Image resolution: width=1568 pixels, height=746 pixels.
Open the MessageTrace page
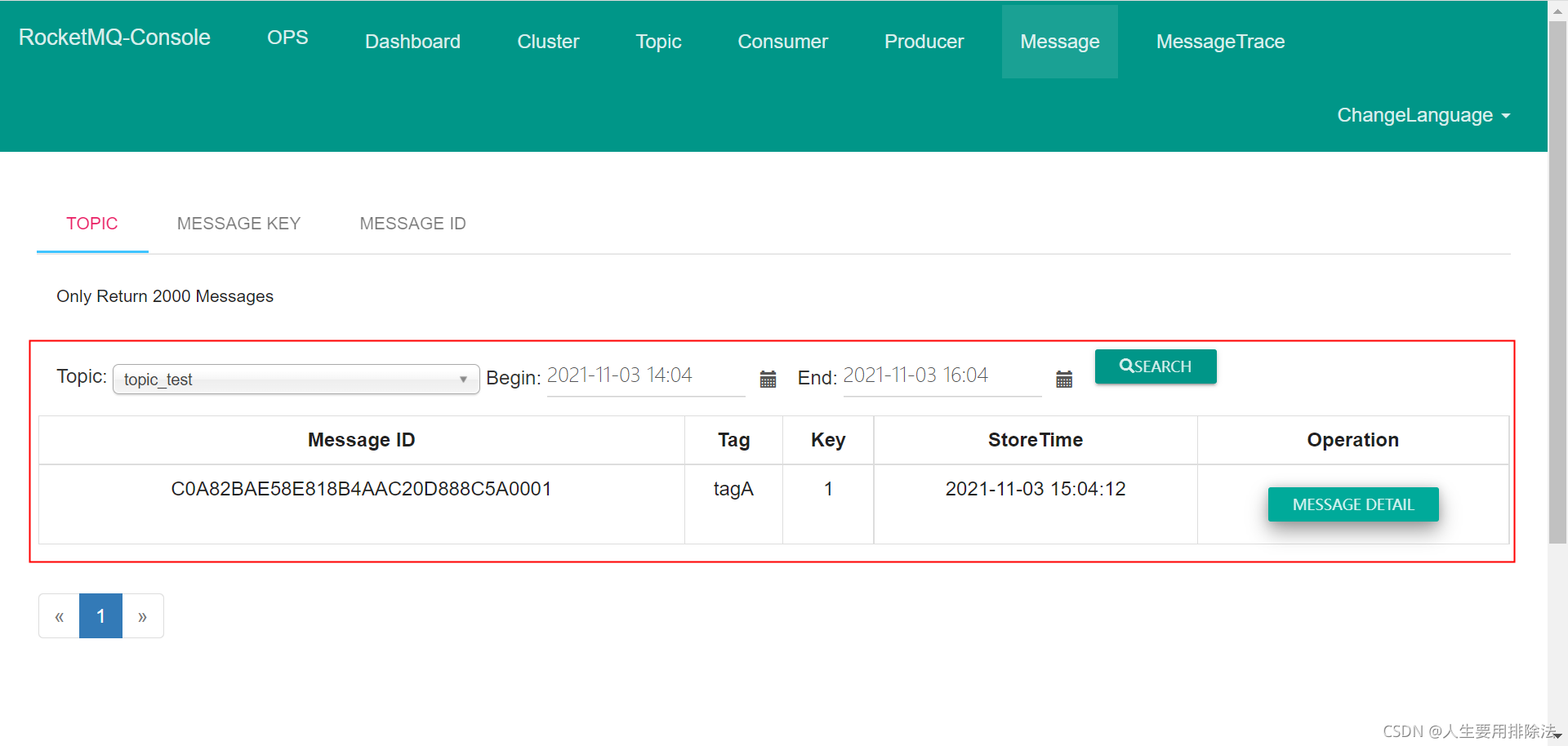pos(1220,42)
